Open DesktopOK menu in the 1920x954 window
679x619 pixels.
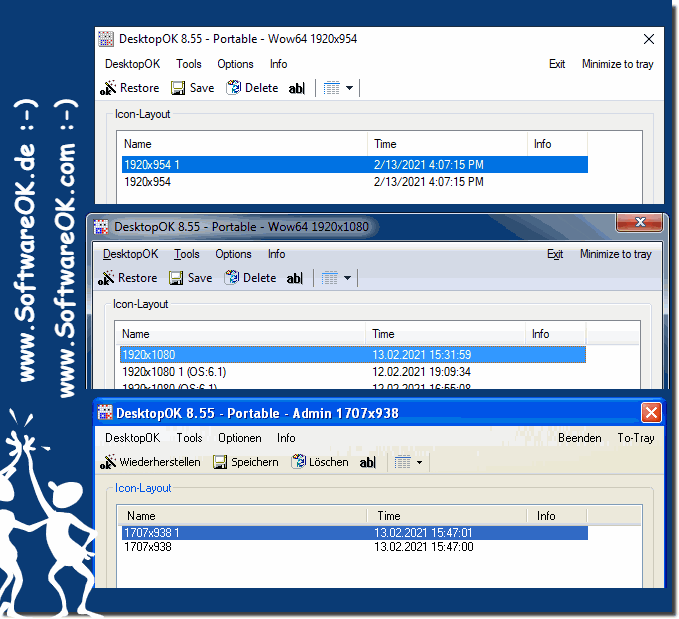[133, 64]
